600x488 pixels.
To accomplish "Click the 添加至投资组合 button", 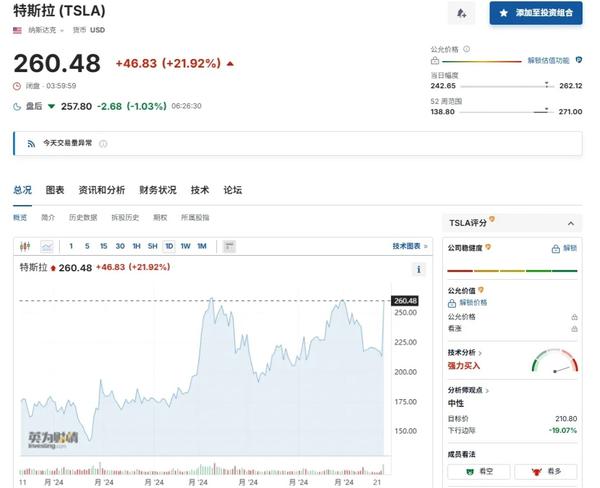I will click(536, 13).
